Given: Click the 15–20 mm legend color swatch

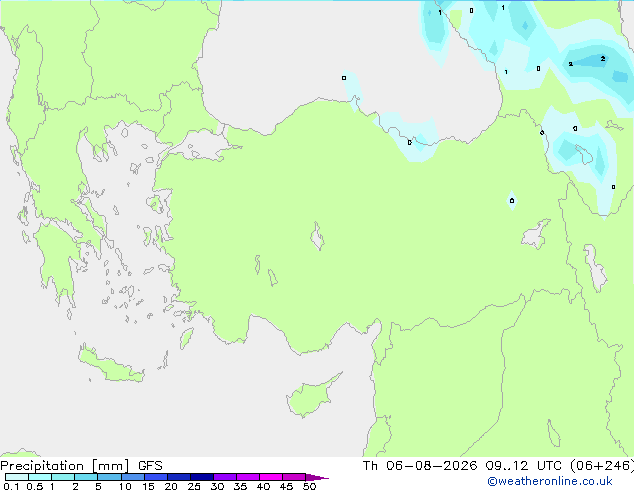Looking at the screenshot, I should pos(155,477).
